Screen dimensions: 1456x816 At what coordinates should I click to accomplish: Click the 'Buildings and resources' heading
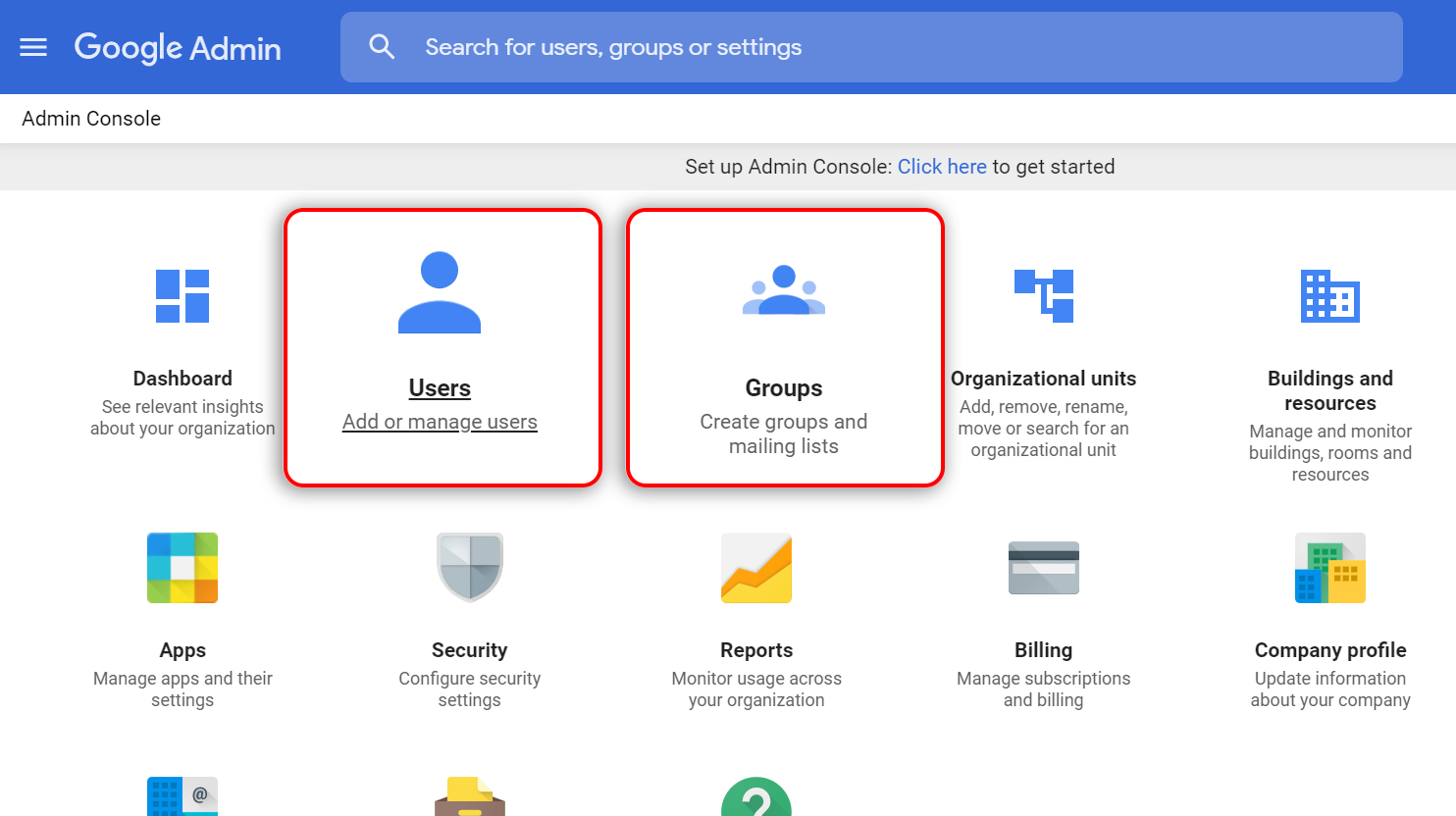click(1330, 390)
